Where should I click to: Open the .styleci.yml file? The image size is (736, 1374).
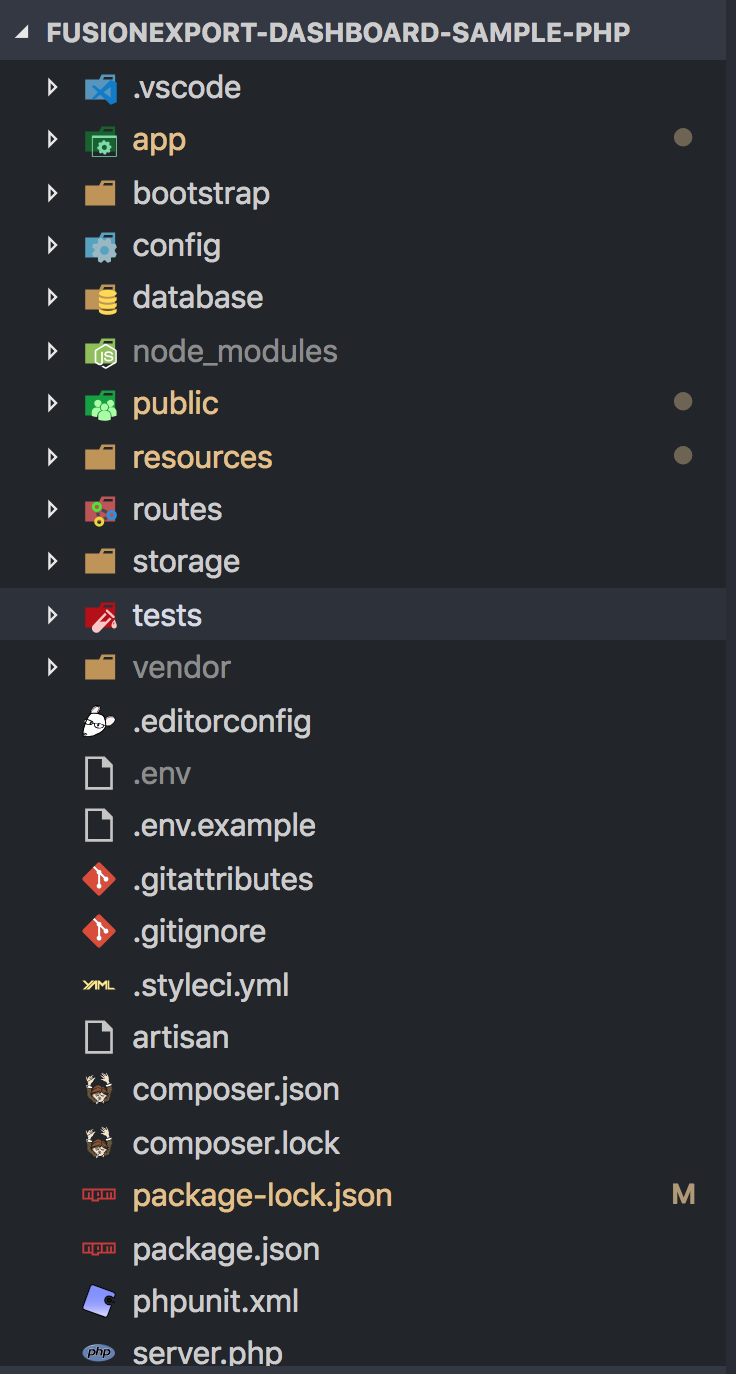pos(211,985)
